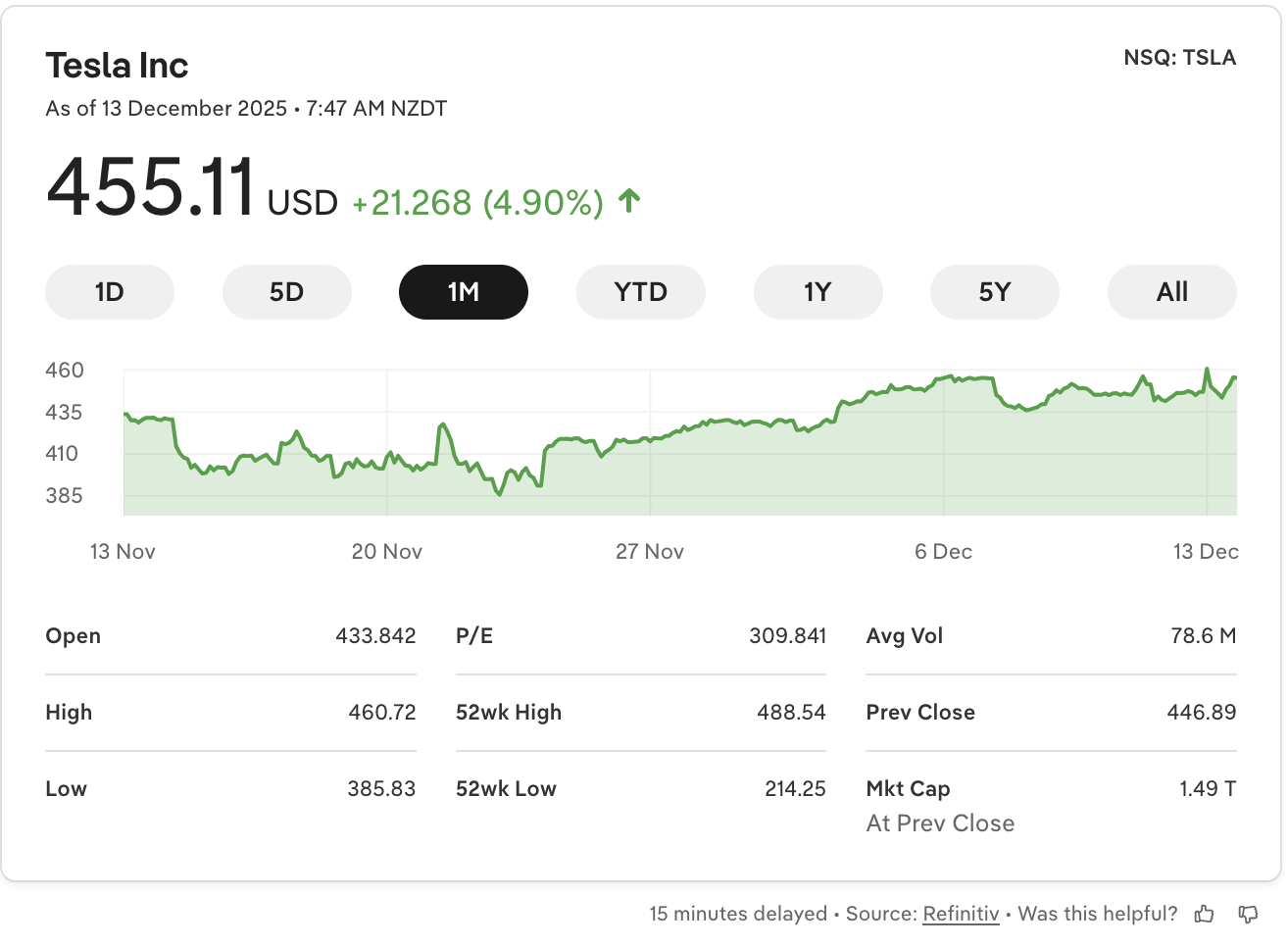Viewport: 1288px width, 947px height.
Task: Click the thumbs up feedback icon
Action: 1205,914
